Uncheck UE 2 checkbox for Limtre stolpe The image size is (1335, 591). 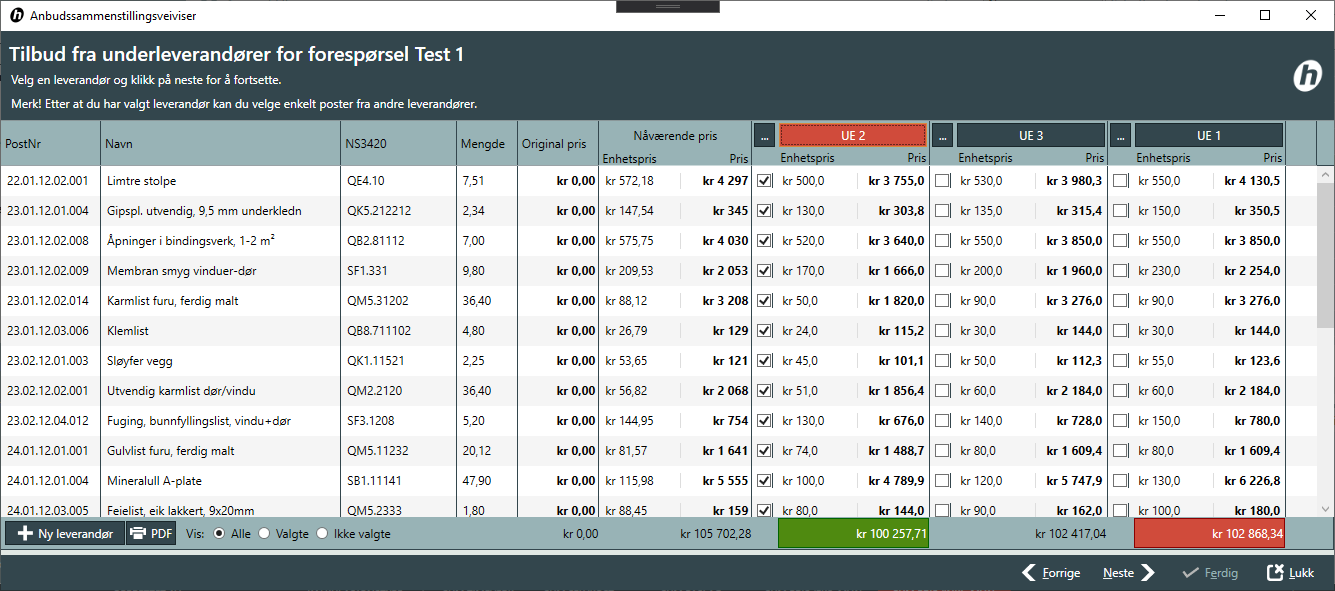pos(765,181)
